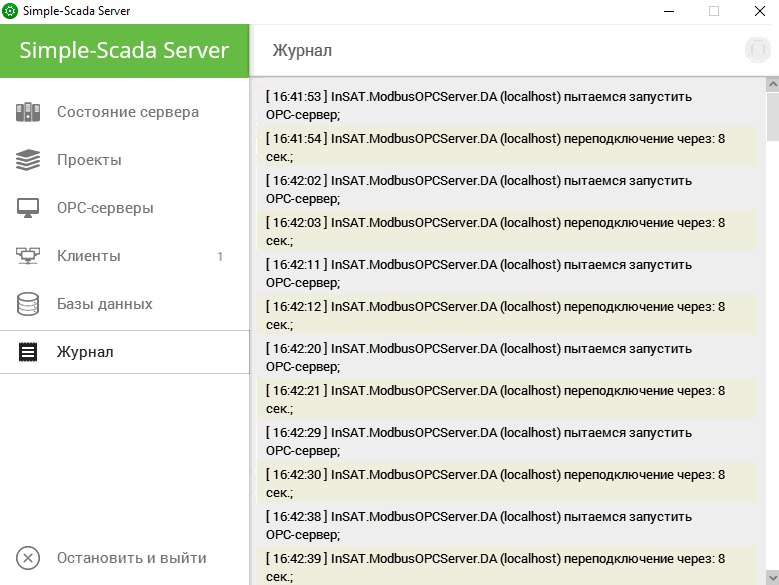Select the Журнал menu item

point(124,352)
